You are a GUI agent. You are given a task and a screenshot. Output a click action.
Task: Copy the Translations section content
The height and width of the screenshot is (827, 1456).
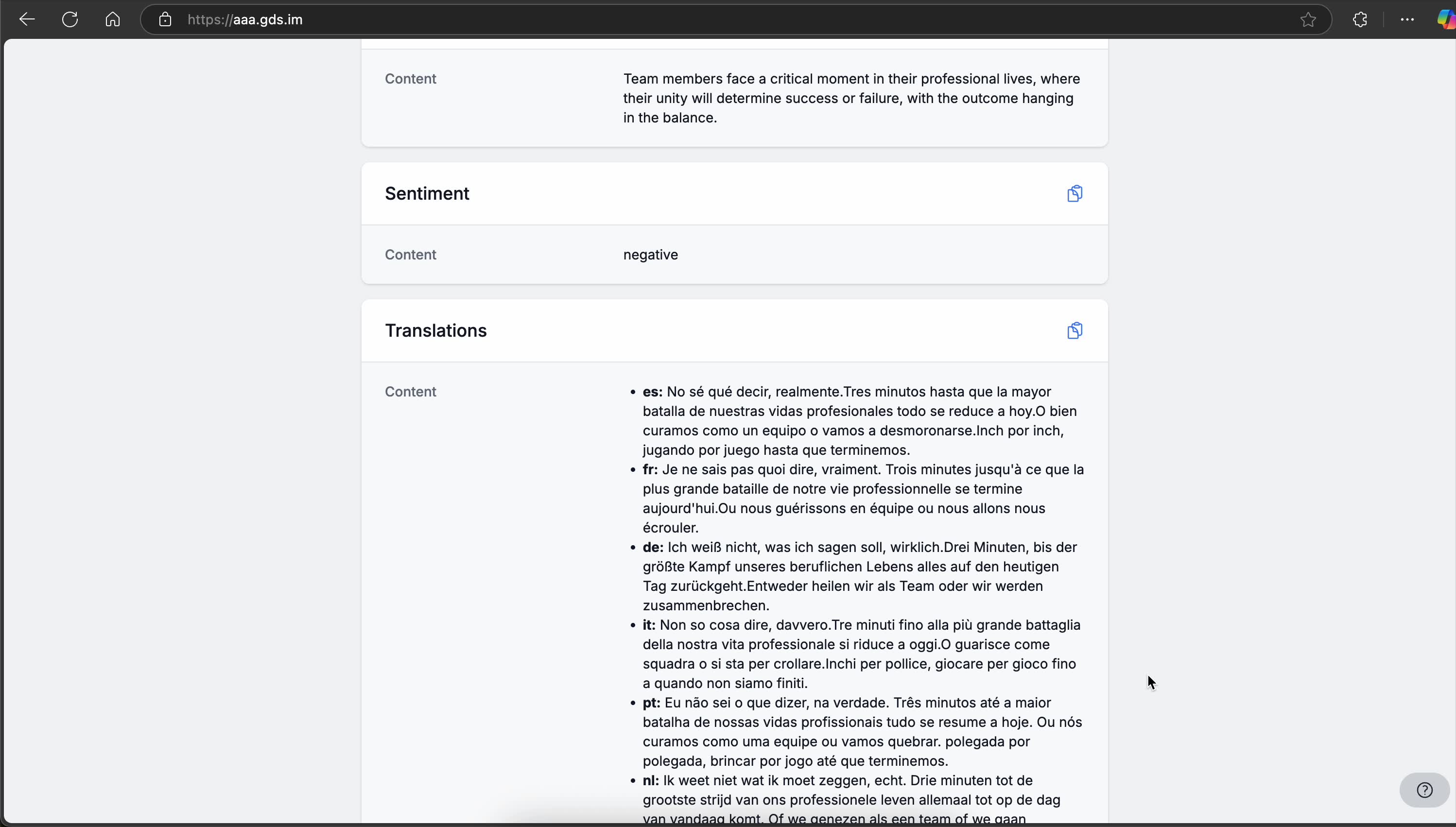pyautogui.click(x=1074, y=330)
